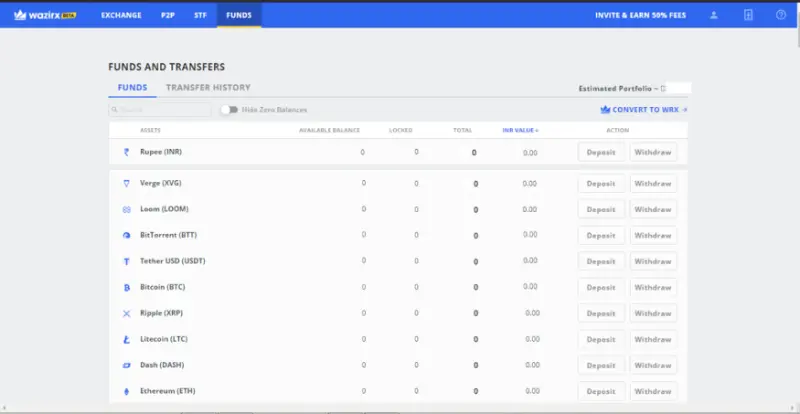This screenshot has height=414, width=800.
Task: Withdraw Tether USD (USDT)
Action: coord(653,261)
